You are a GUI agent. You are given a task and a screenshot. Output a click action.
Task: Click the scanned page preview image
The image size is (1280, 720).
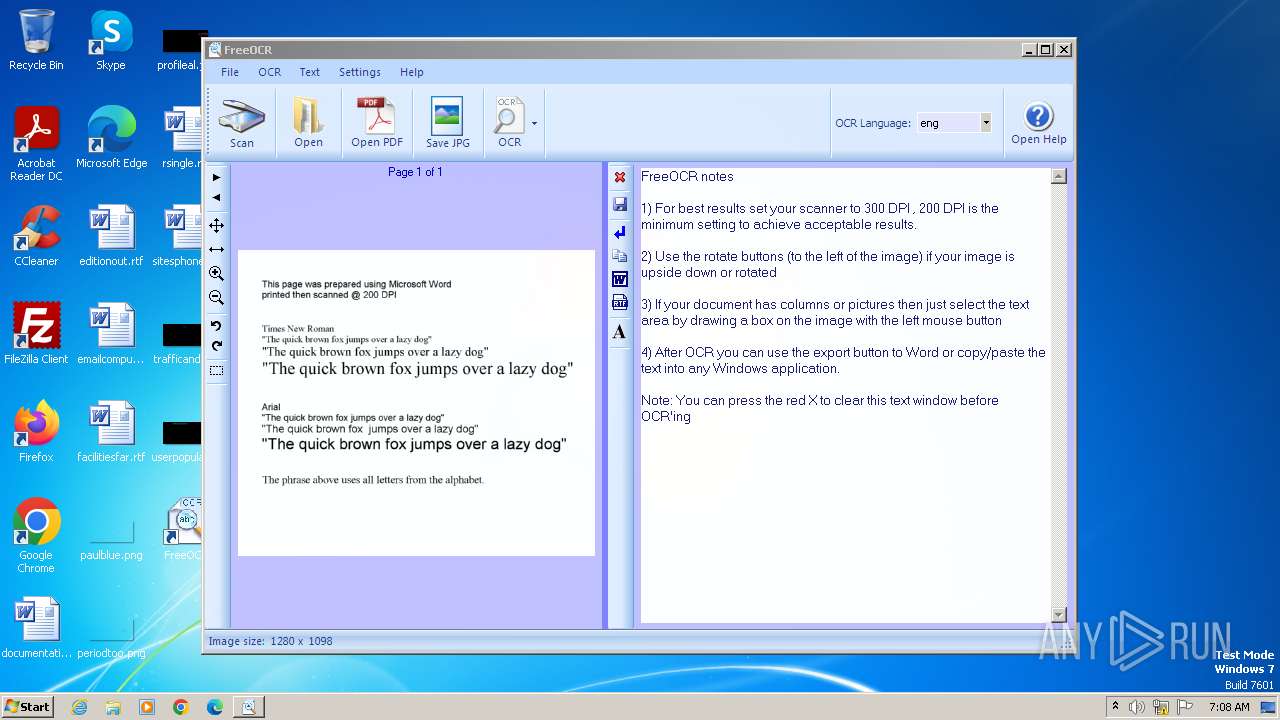pos(416,403)
